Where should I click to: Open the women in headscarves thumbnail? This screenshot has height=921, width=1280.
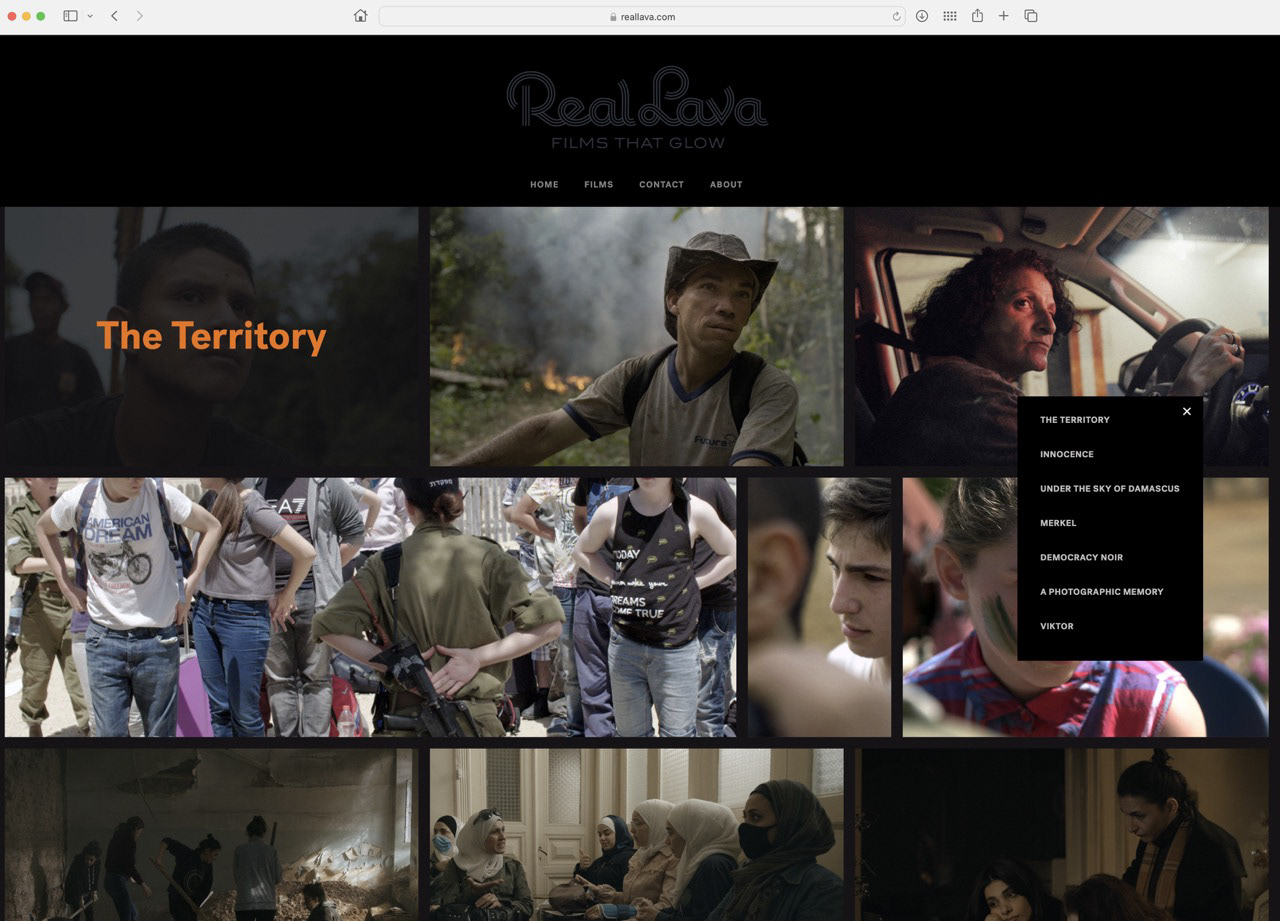coord(637,834)
